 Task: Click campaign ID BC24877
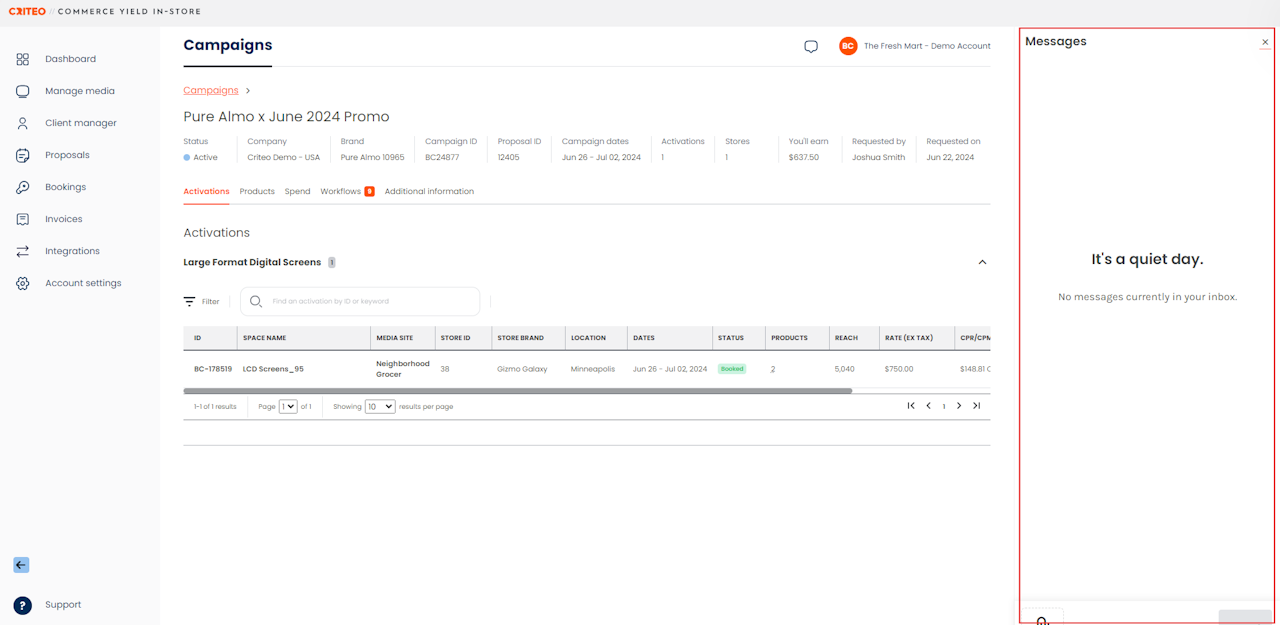point(442,157)
